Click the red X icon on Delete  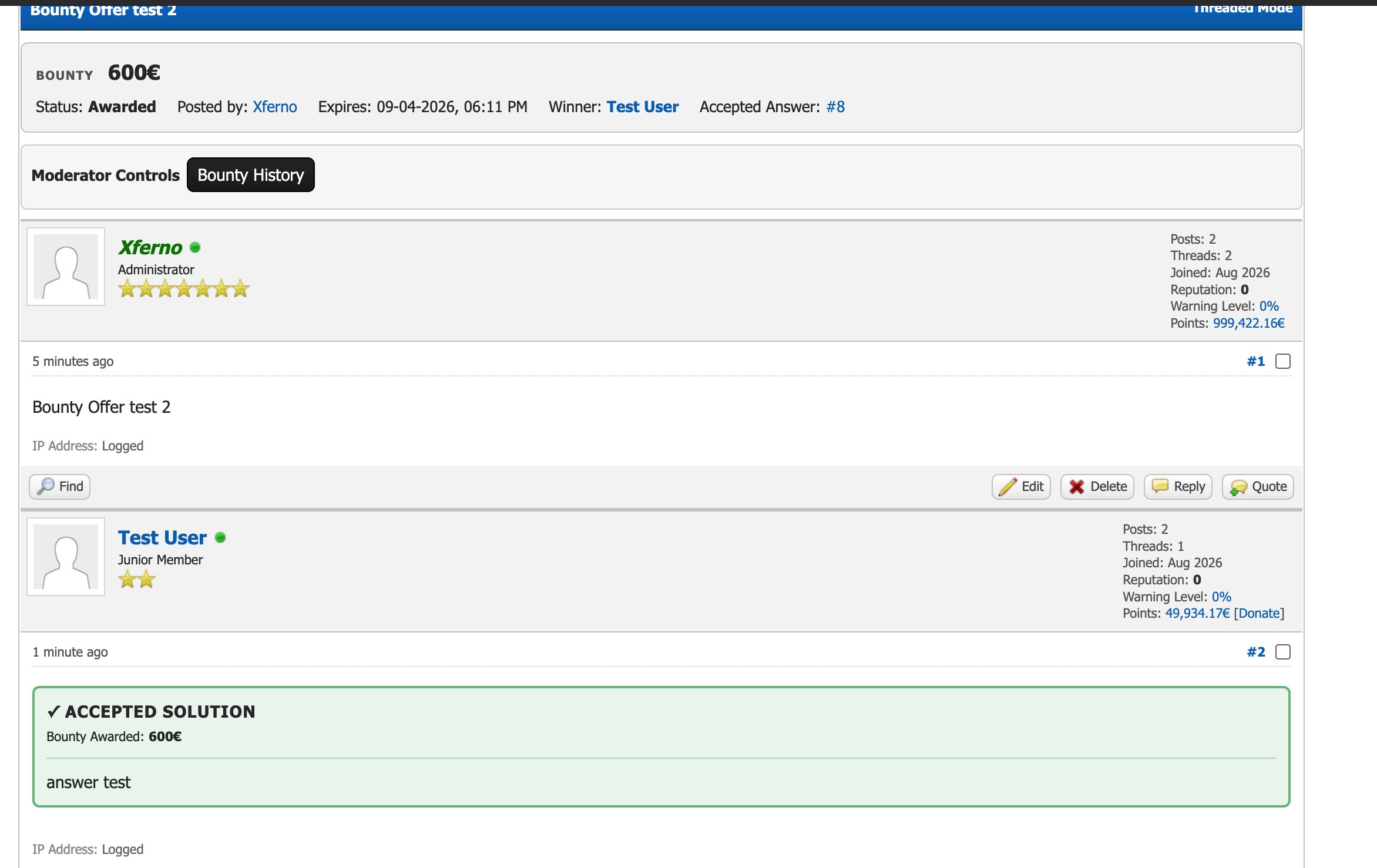click(1077, 487)
